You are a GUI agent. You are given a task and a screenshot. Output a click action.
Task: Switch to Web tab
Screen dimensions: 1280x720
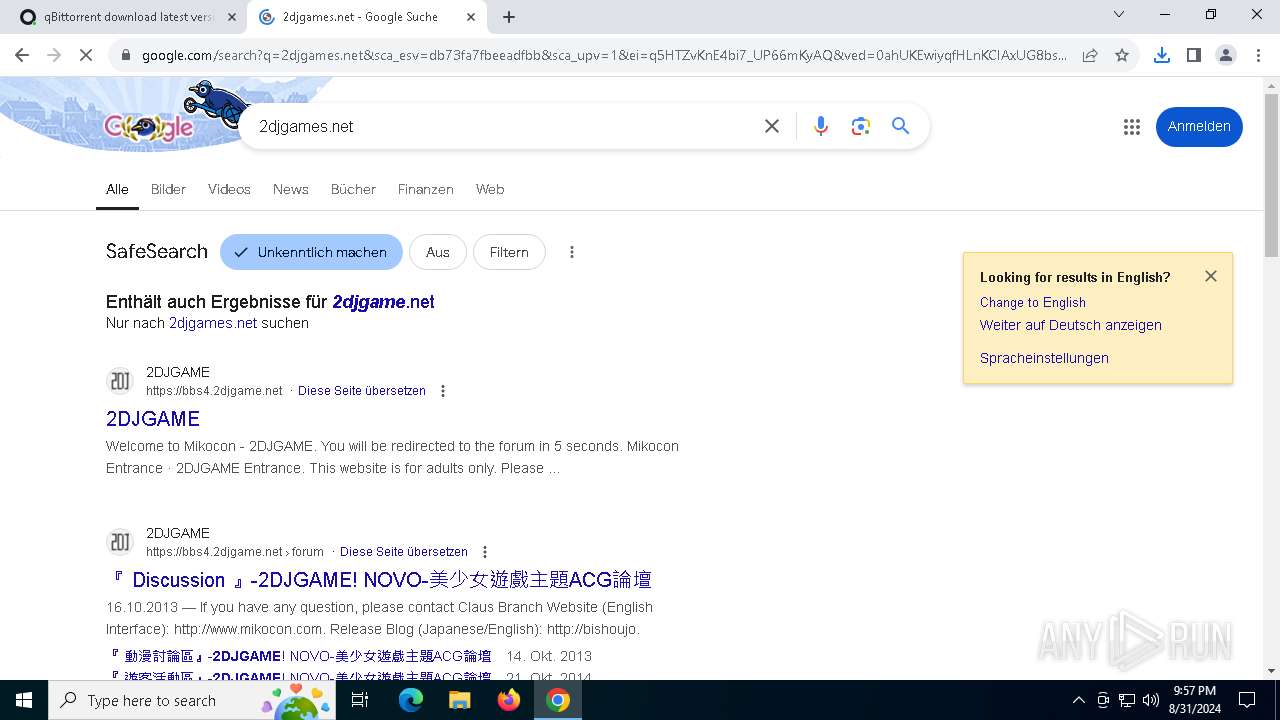490,189
